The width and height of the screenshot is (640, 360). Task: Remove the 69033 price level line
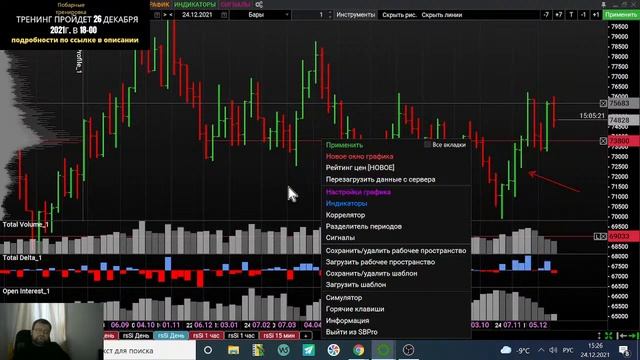click(x=604, y=236)
